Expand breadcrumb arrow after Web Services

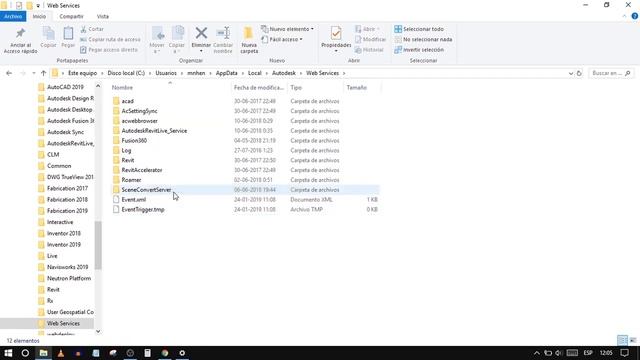click(344, 73)
